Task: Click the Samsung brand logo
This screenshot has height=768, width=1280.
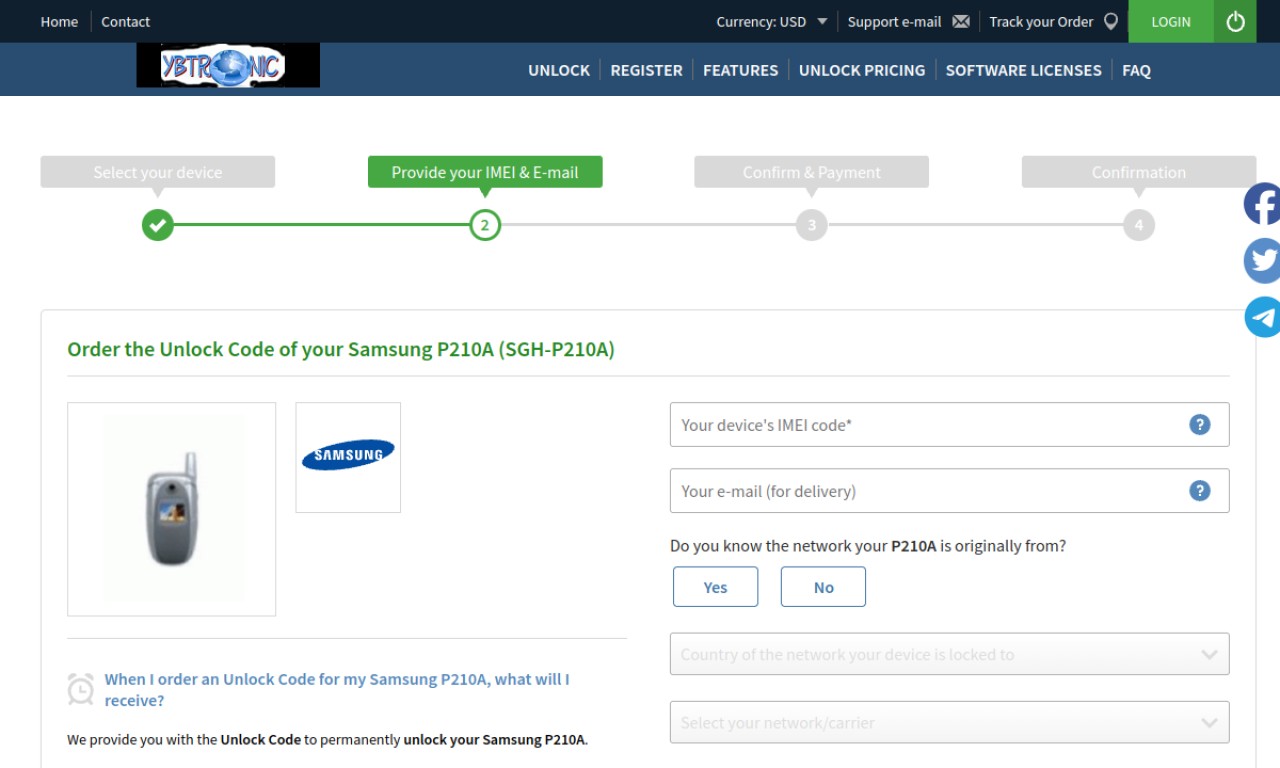Action: coord(348,457)
